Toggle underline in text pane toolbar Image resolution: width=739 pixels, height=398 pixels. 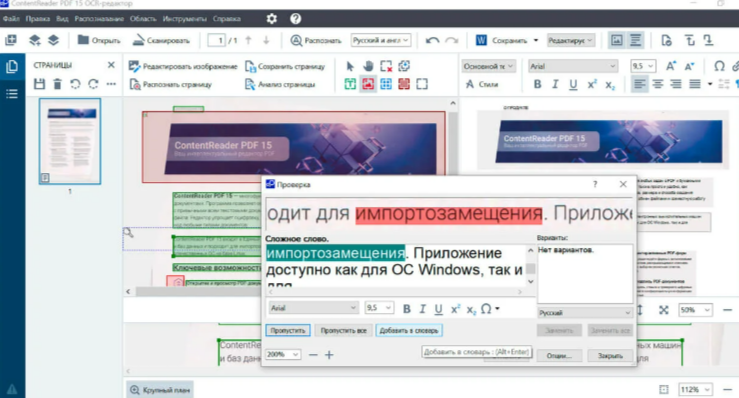pyautogui.click(x=573, y=84)
